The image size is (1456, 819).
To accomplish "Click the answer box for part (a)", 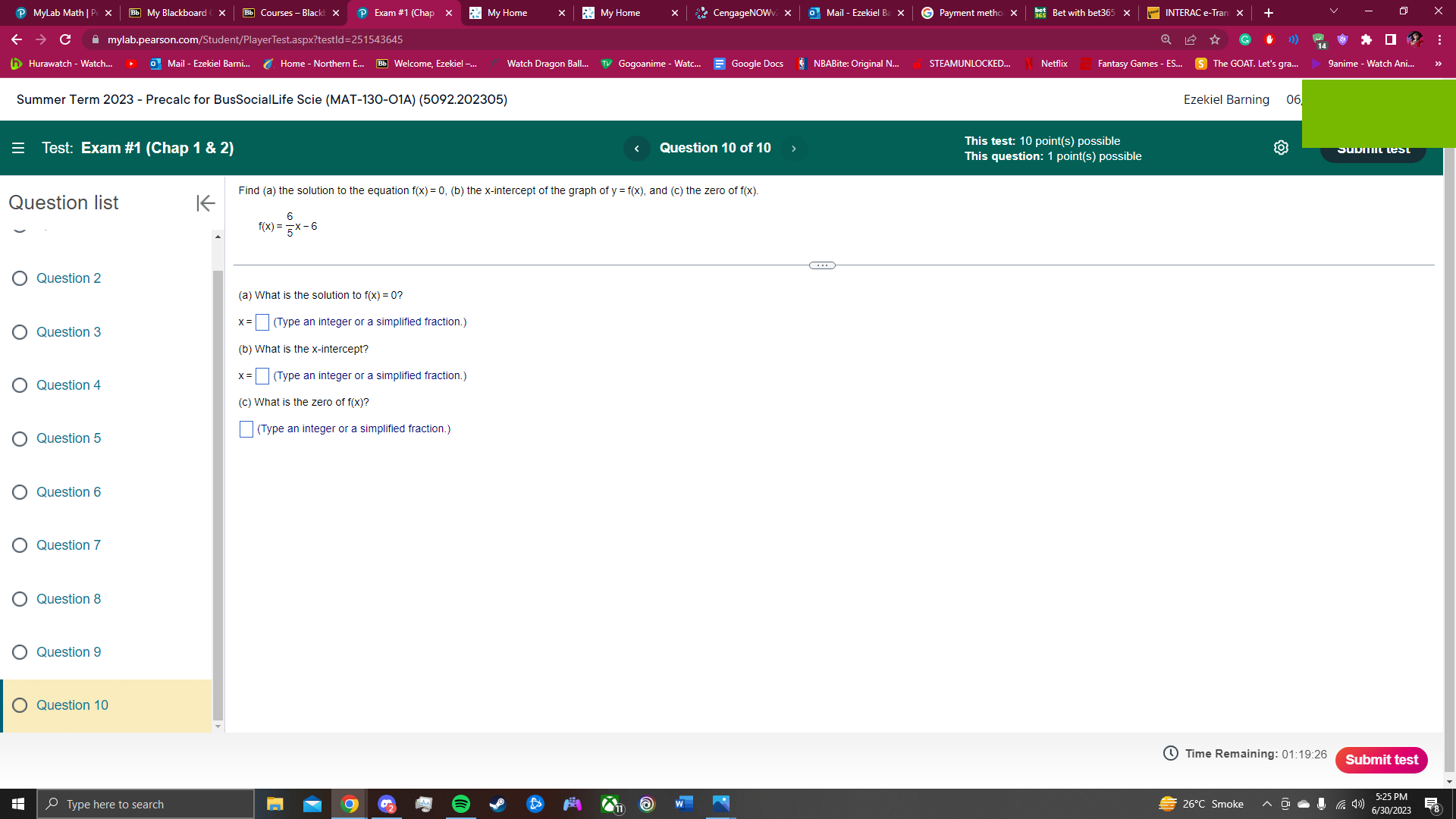I will (x=262, y=322).
